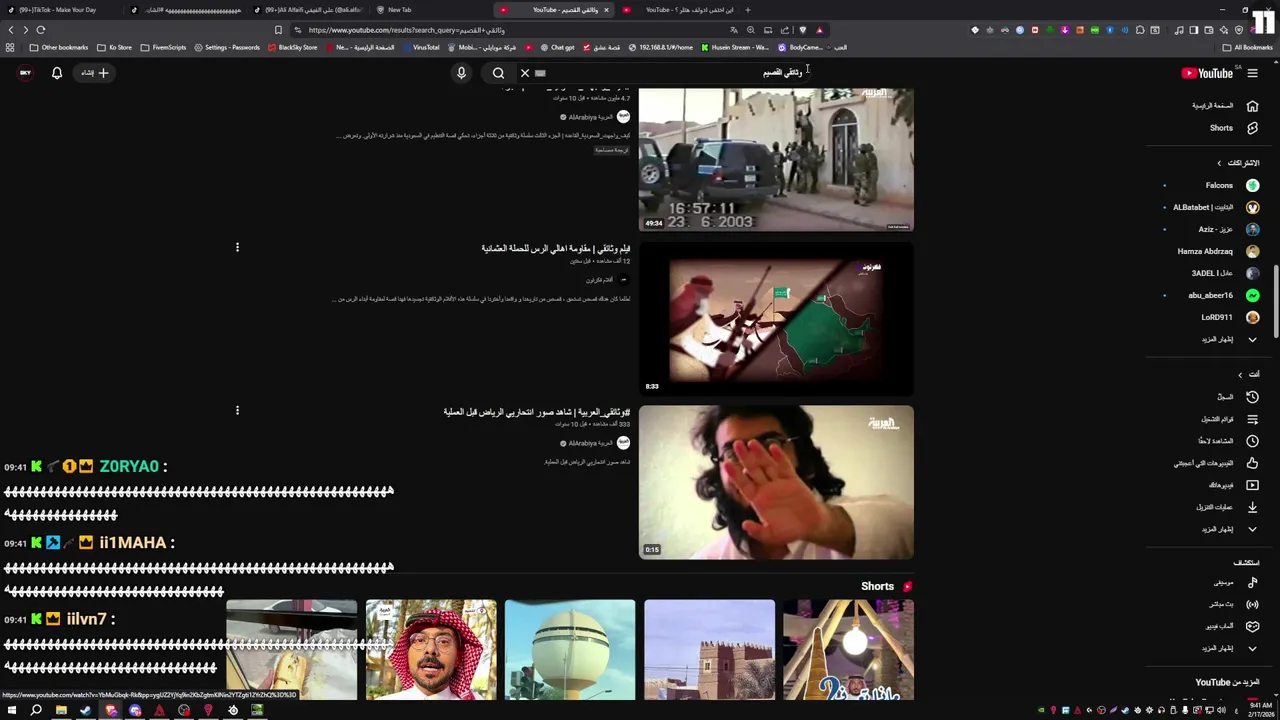Open the All Bookmarks folder

pos(1248,47)
